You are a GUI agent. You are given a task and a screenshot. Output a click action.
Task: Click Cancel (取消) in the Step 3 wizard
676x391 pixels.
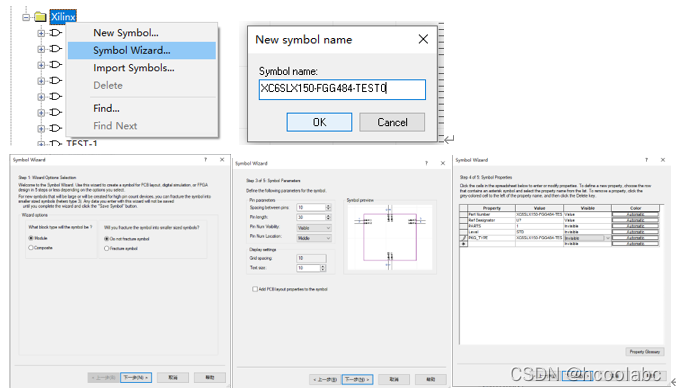(x=394, y=379)
